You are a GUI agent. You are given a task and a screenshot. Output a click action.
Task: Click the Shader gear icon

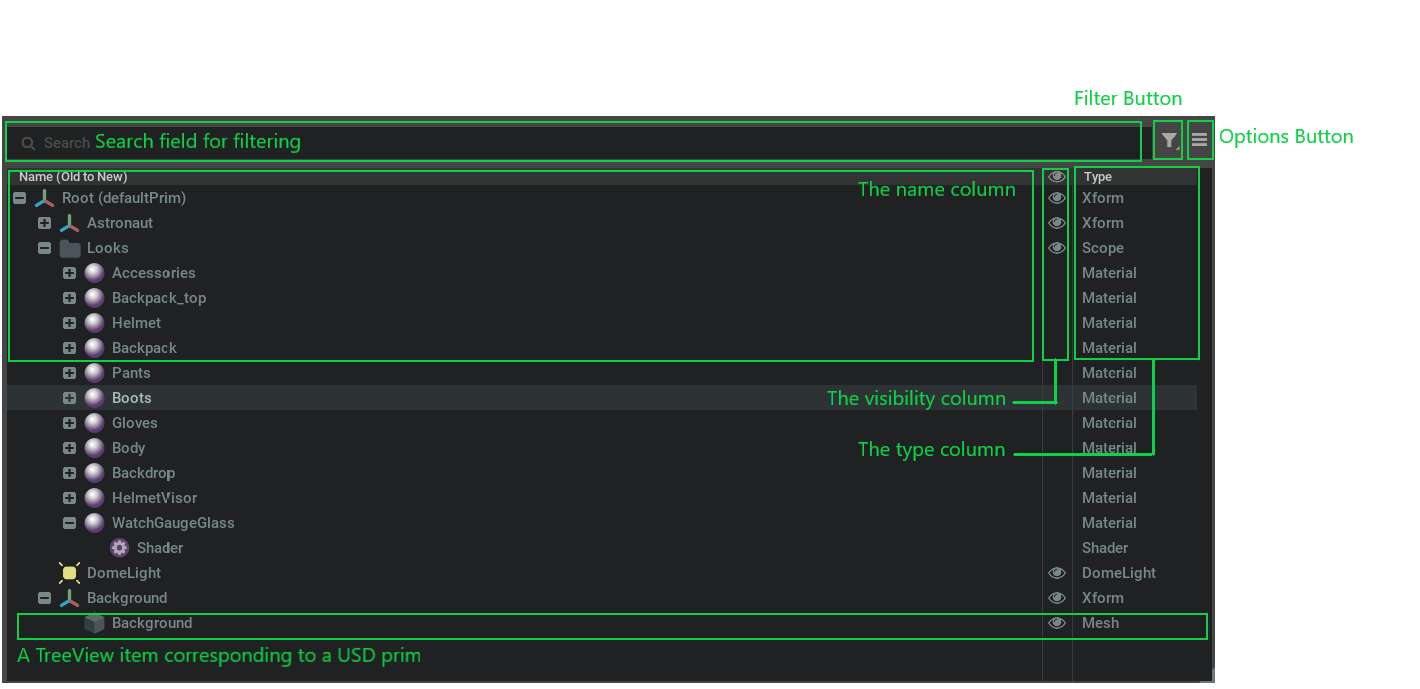(119, 548)
